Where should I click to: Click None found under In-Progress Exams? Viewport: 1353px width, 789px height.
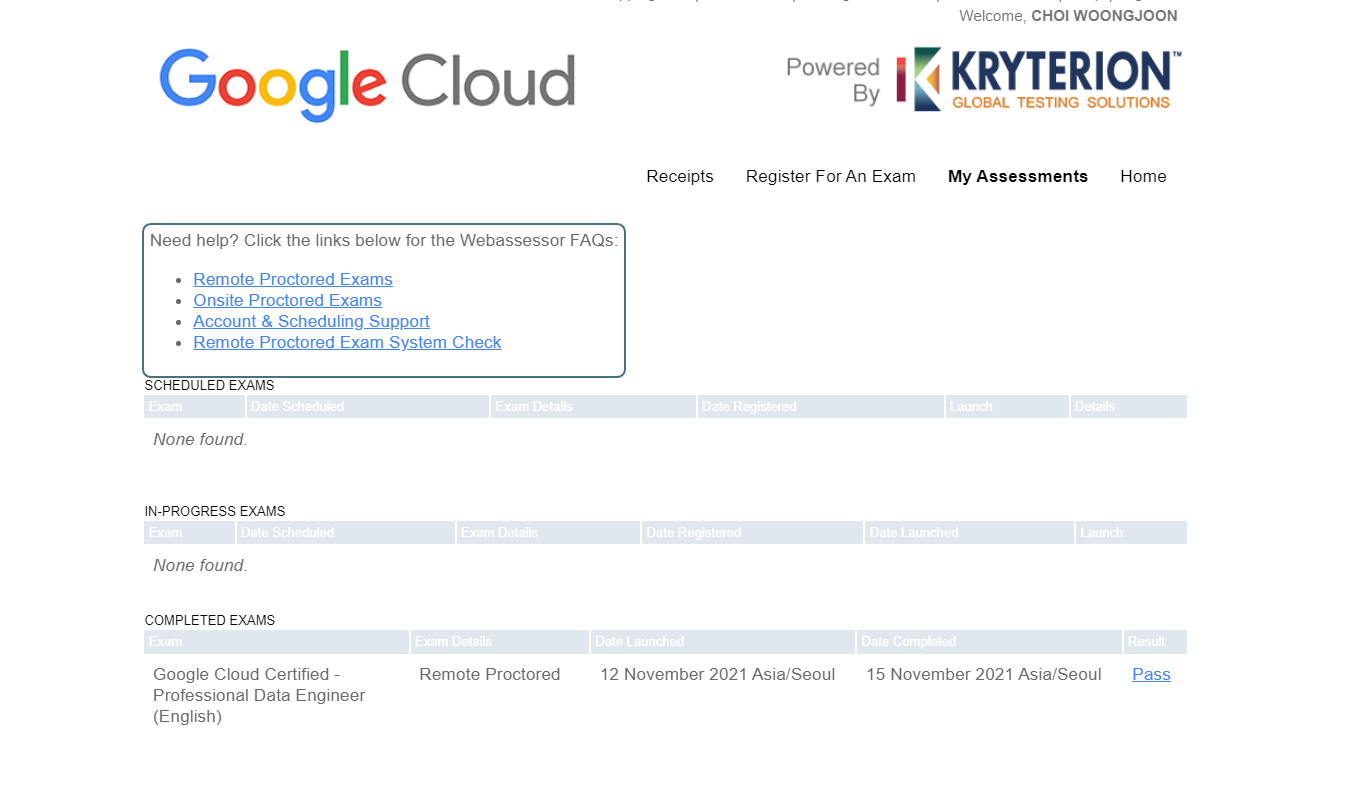pos(200,565)
